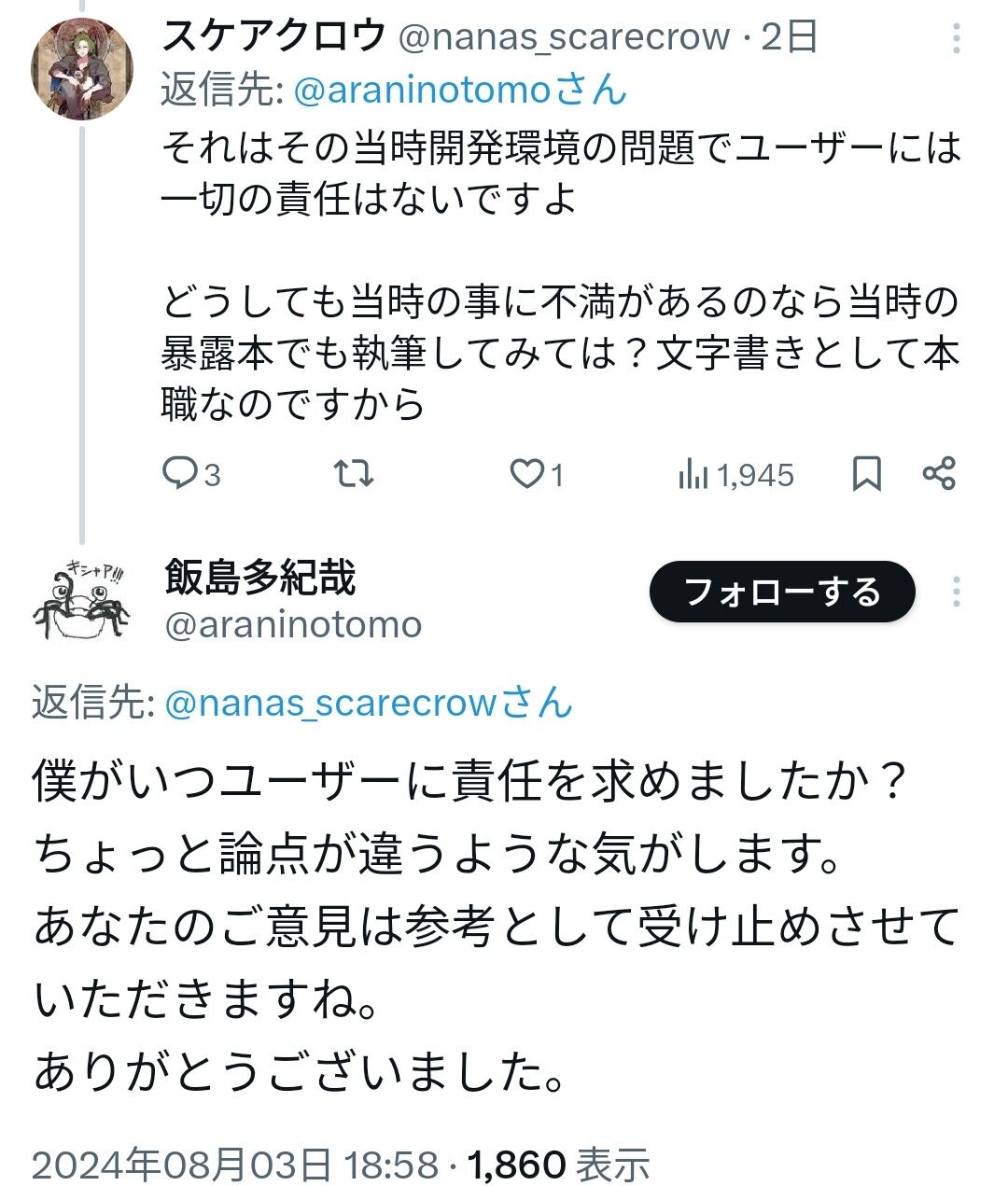Click the share icon on tweet
The height and width of the screenshot is (1186, 1008).
(x=939, y=474)
